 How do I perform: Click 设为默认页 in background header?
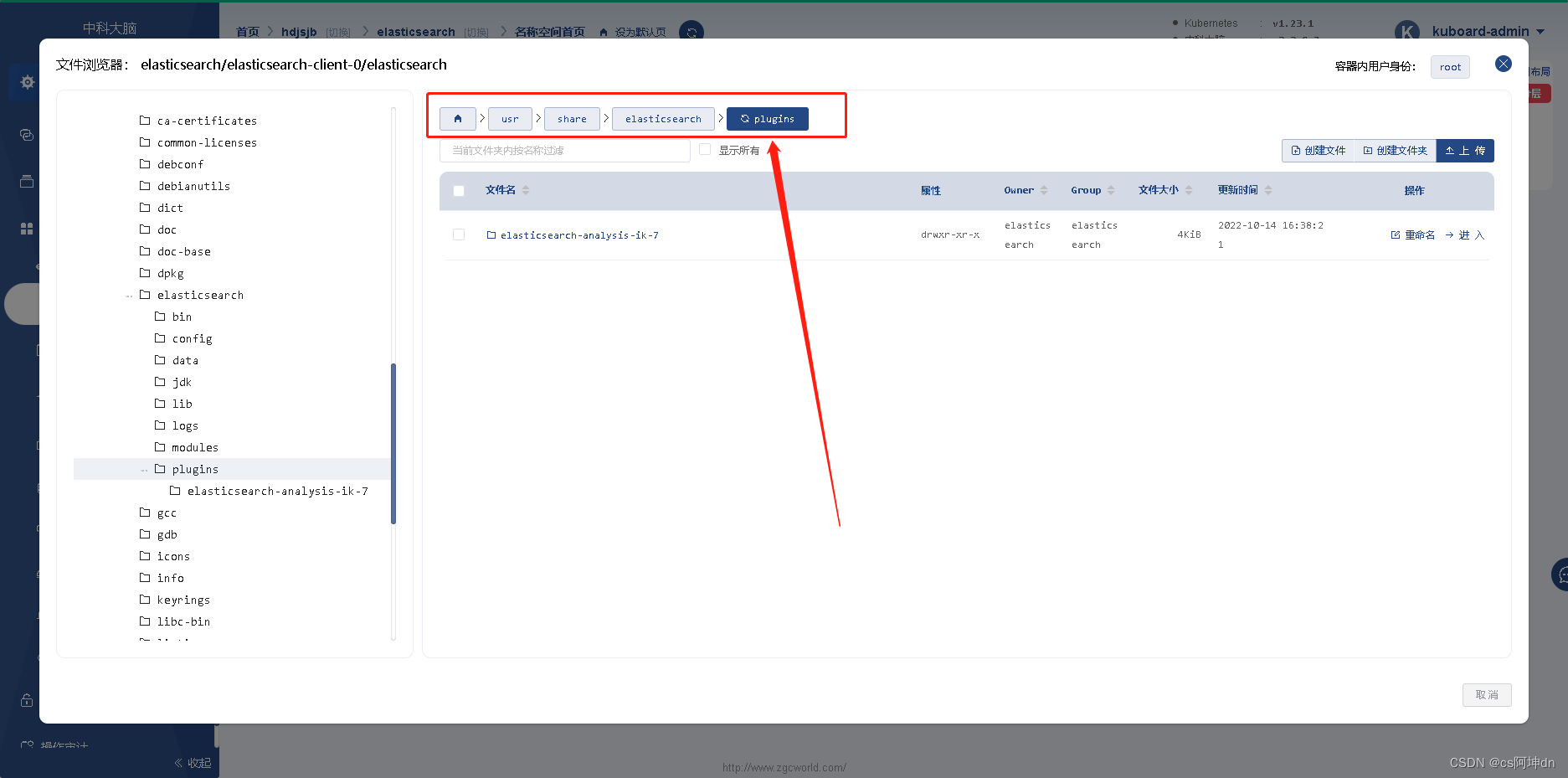click(x=633, y=32)
